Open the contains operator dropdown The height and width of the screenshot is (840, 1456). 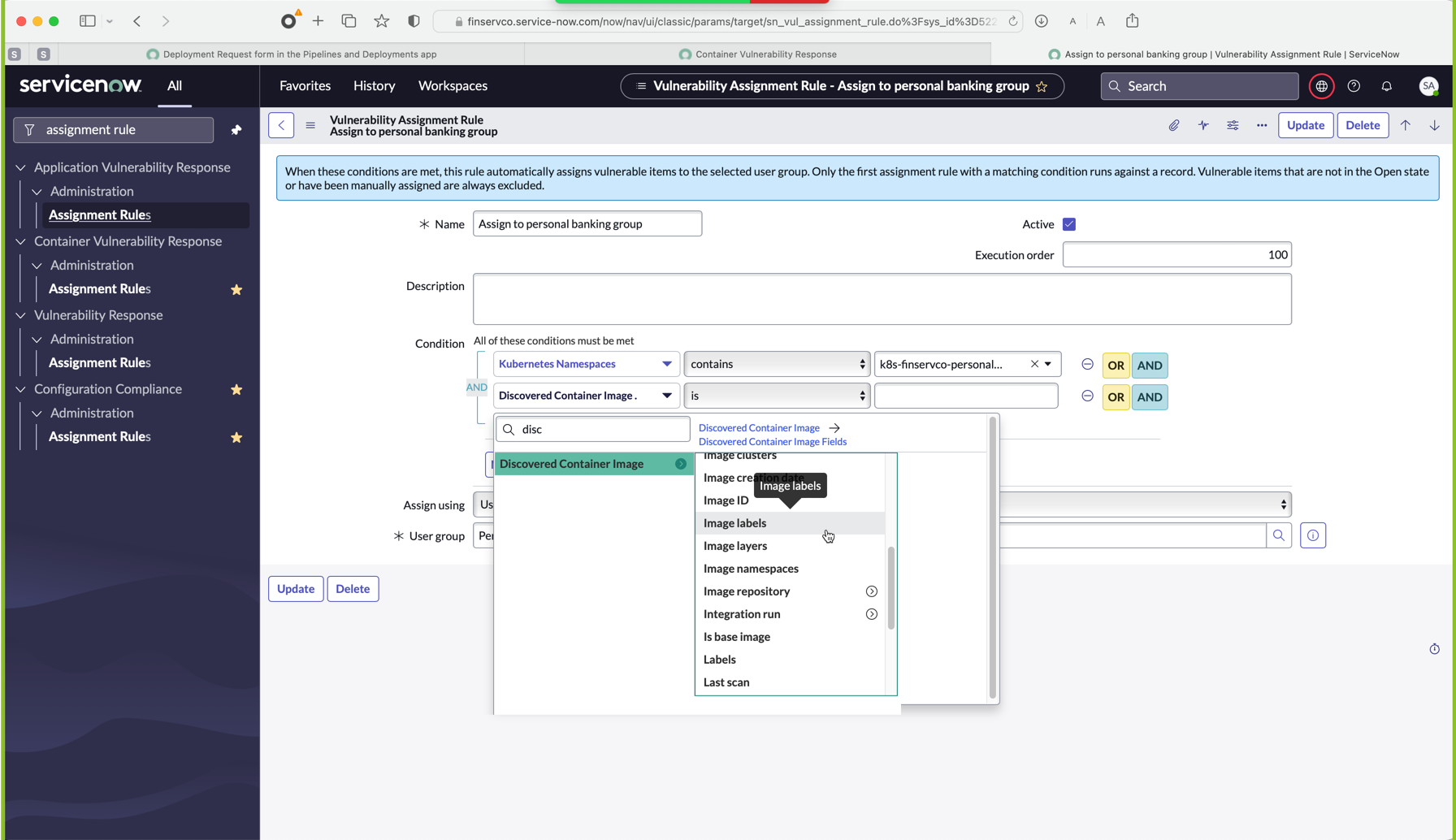[x=777, y=364]
